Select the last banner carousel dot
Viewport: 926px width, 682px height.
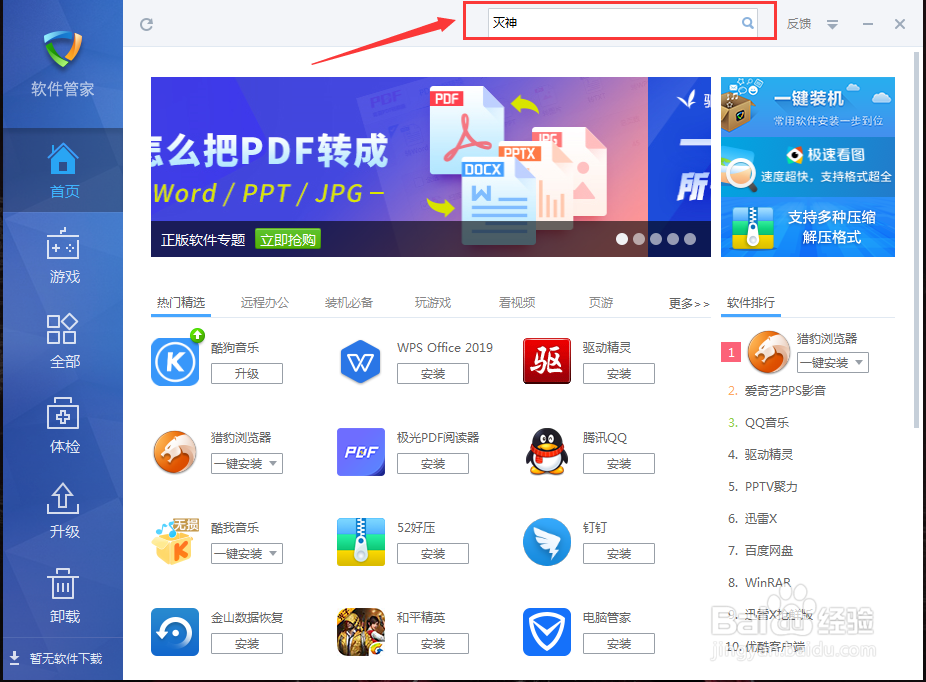[690, 239]
